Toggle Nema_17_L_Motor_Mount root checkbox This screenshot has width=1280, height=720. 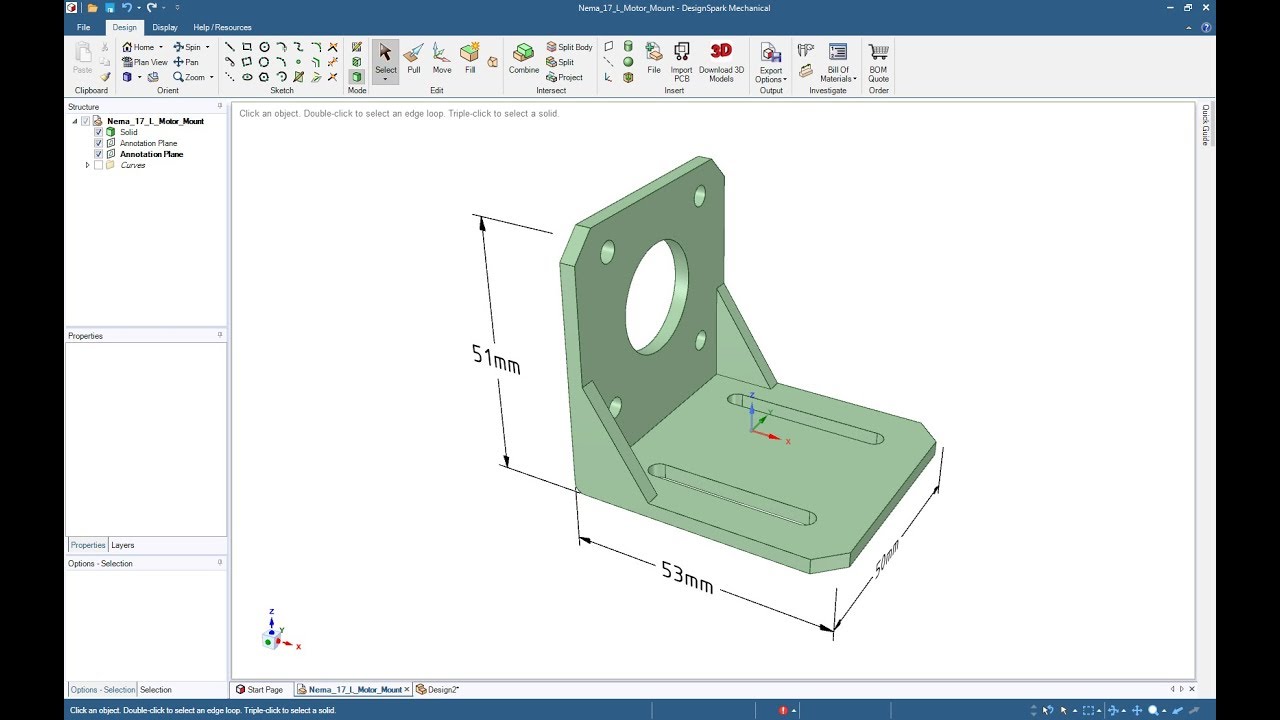85,121
